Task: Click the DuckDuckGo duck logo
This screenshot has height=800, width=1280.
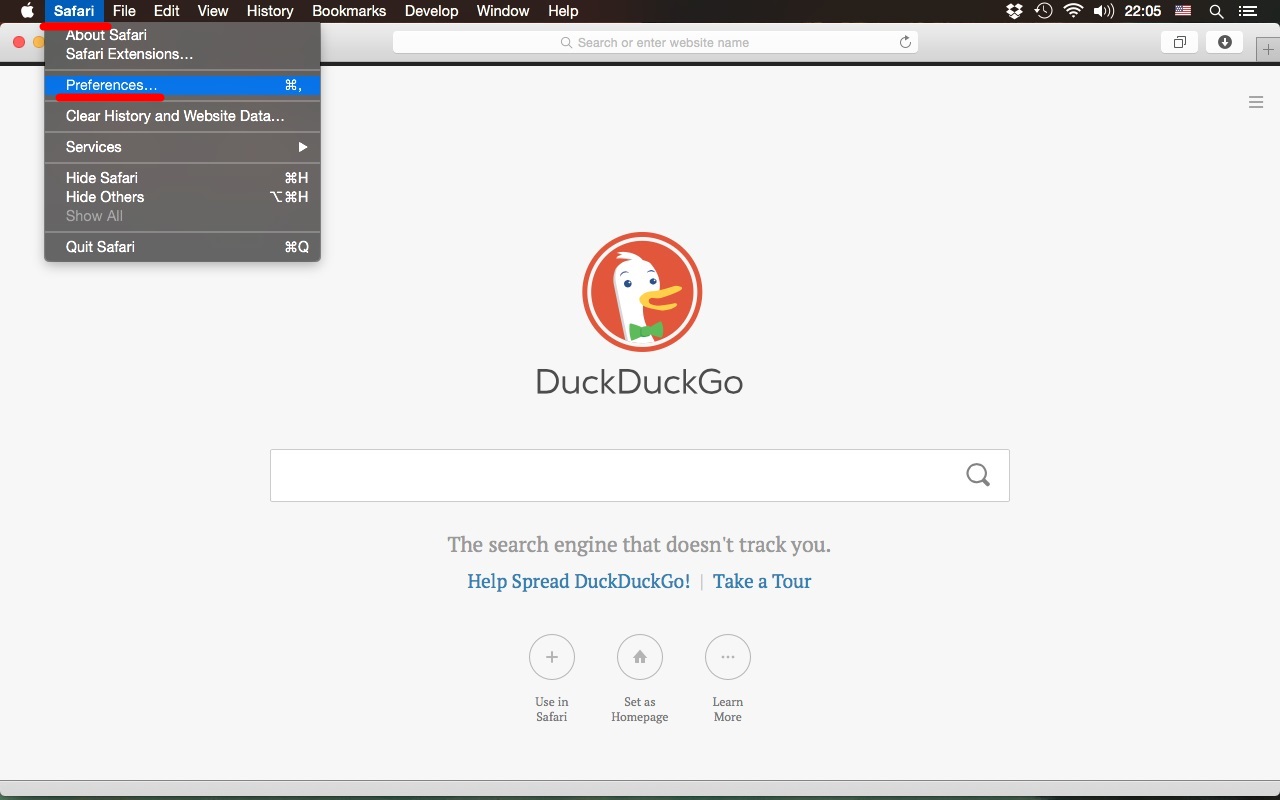Action: pos(642,292)
